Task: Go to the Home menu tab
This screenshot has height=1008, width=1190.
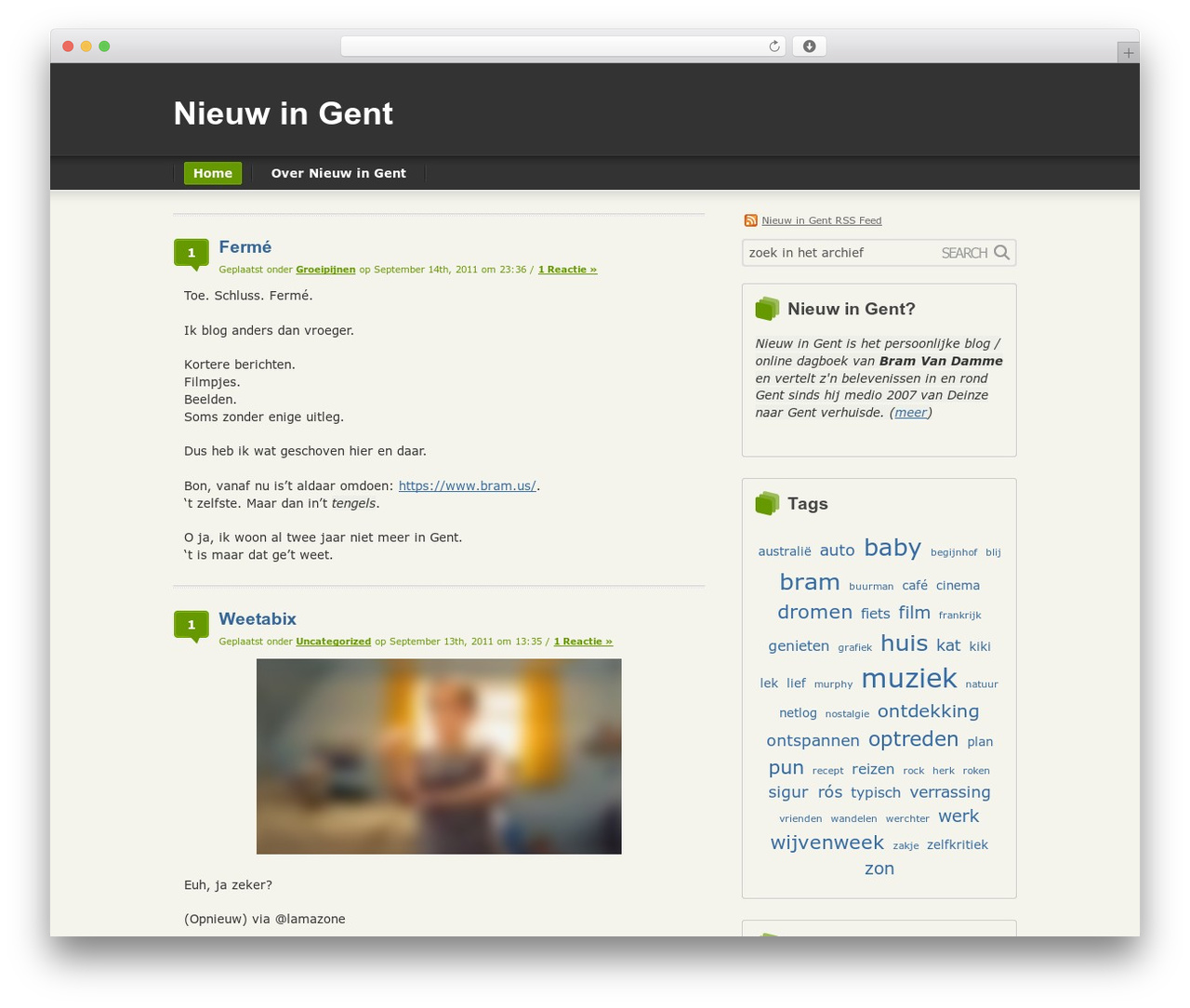Action: (x=213, y=173)
